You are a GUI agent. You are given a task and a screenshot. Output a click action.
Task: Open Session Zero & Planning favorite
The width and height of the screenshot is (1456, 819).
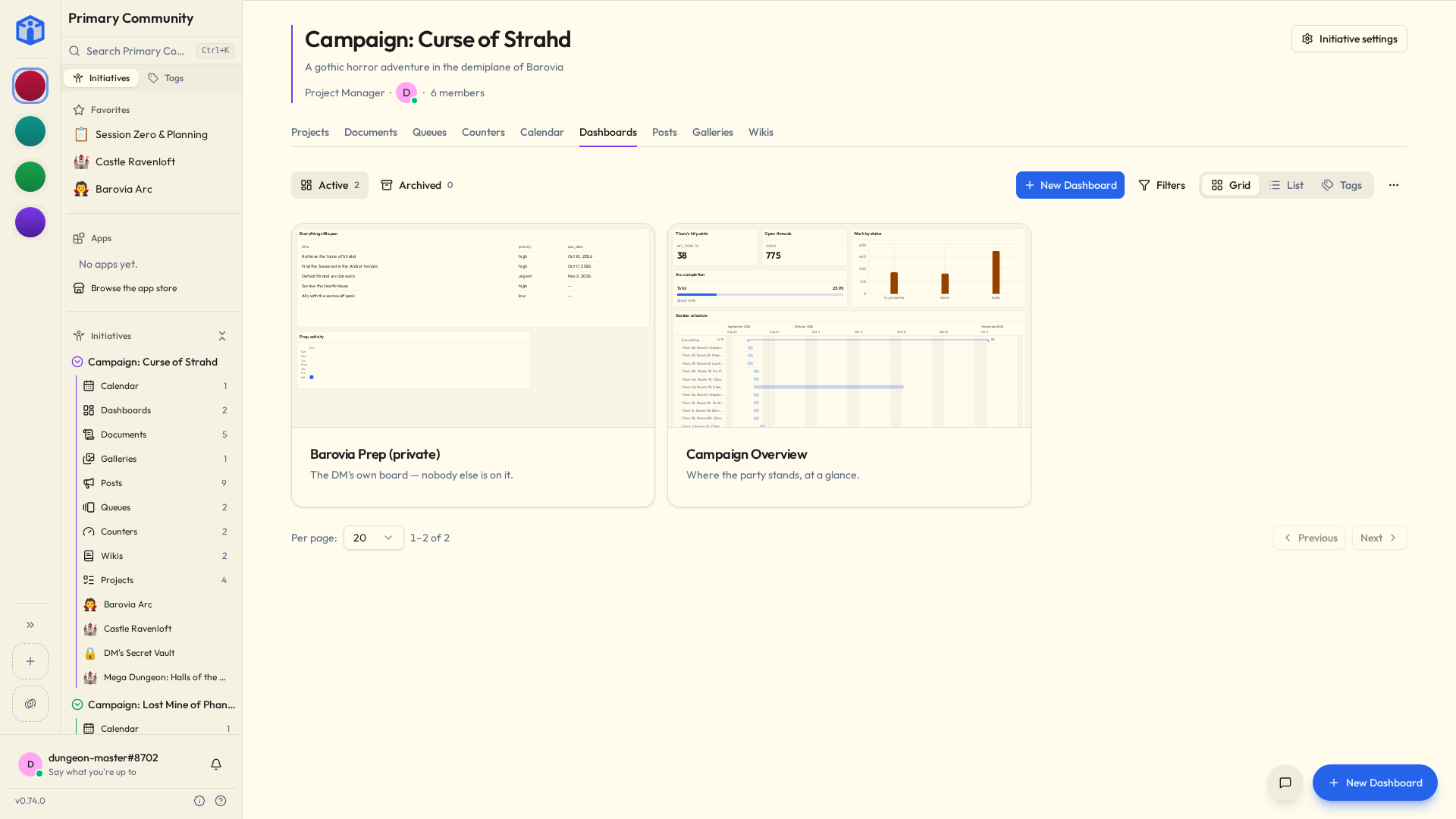(x=152, y=134)
